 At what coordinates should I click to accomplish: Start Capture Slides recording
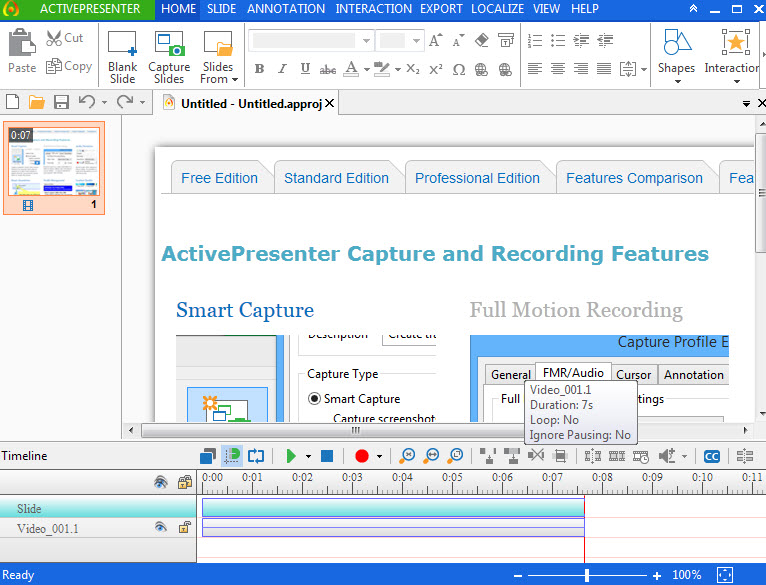(x=169, y=57)
